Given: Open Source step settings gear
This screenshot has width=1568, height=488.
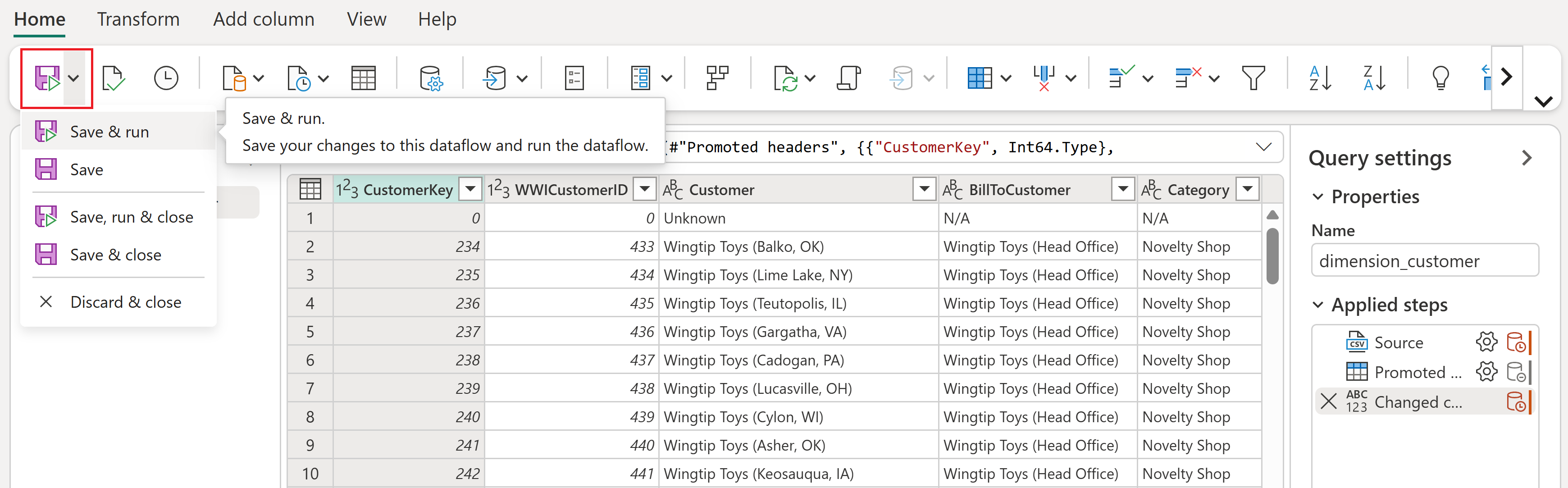Looking at the screenshot, I should [1486, 342].
